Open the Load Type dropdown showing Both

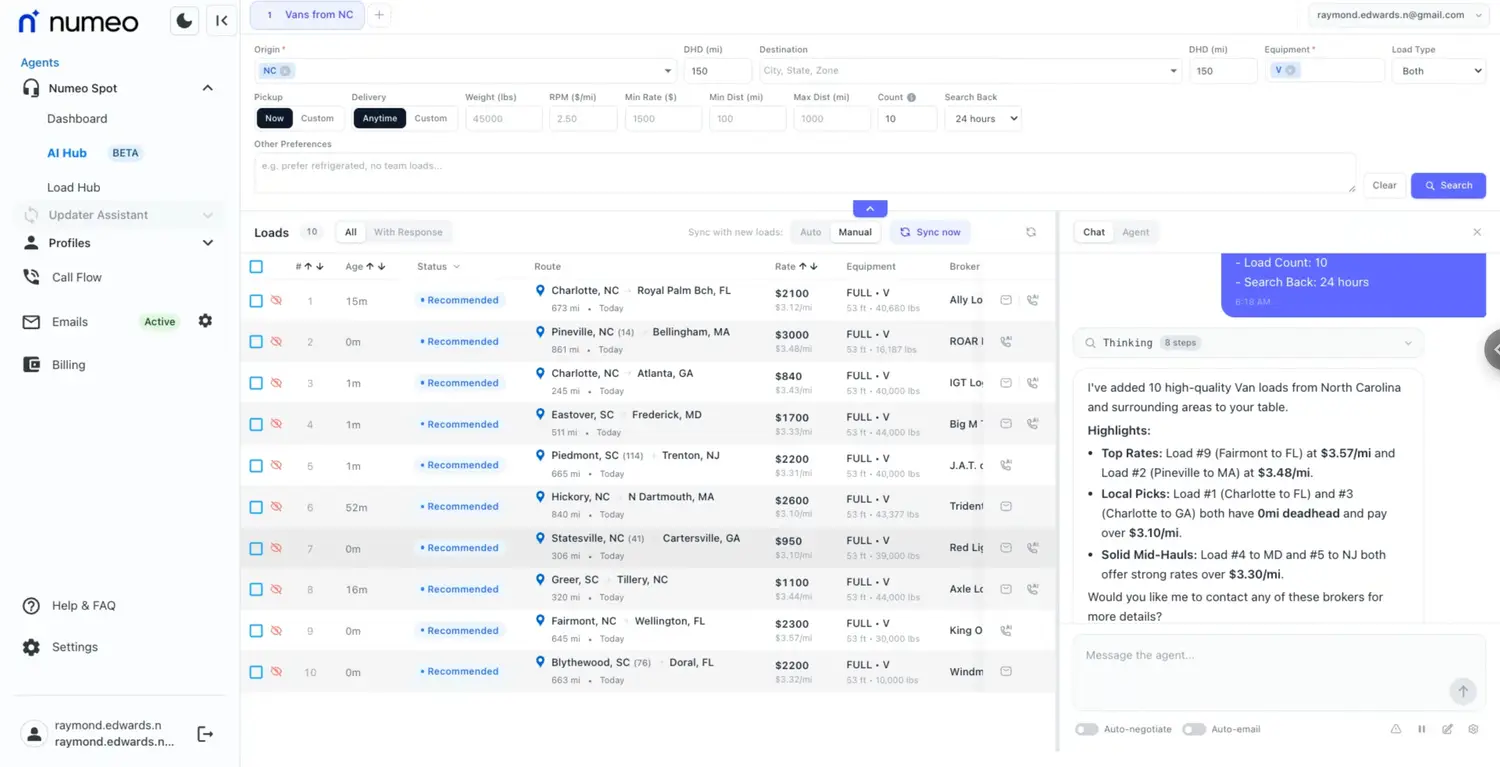(1438, 71)
